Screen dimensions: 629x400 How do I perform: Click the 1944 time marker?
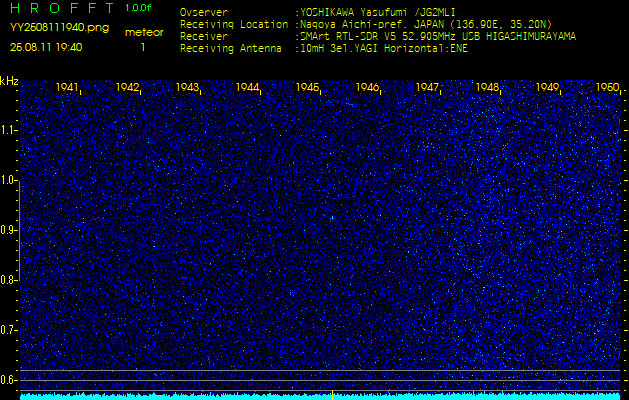247,87
